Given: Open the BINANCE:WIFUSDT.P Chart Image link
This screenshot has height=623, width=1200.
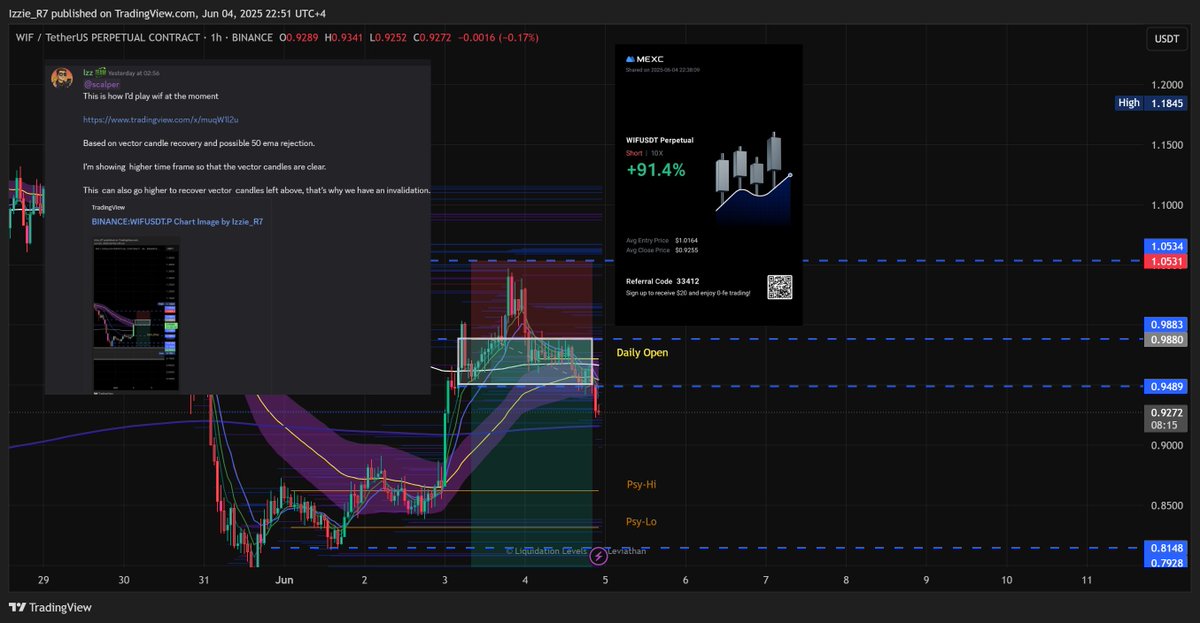Looking at the screenshot, I should [176, 221].
